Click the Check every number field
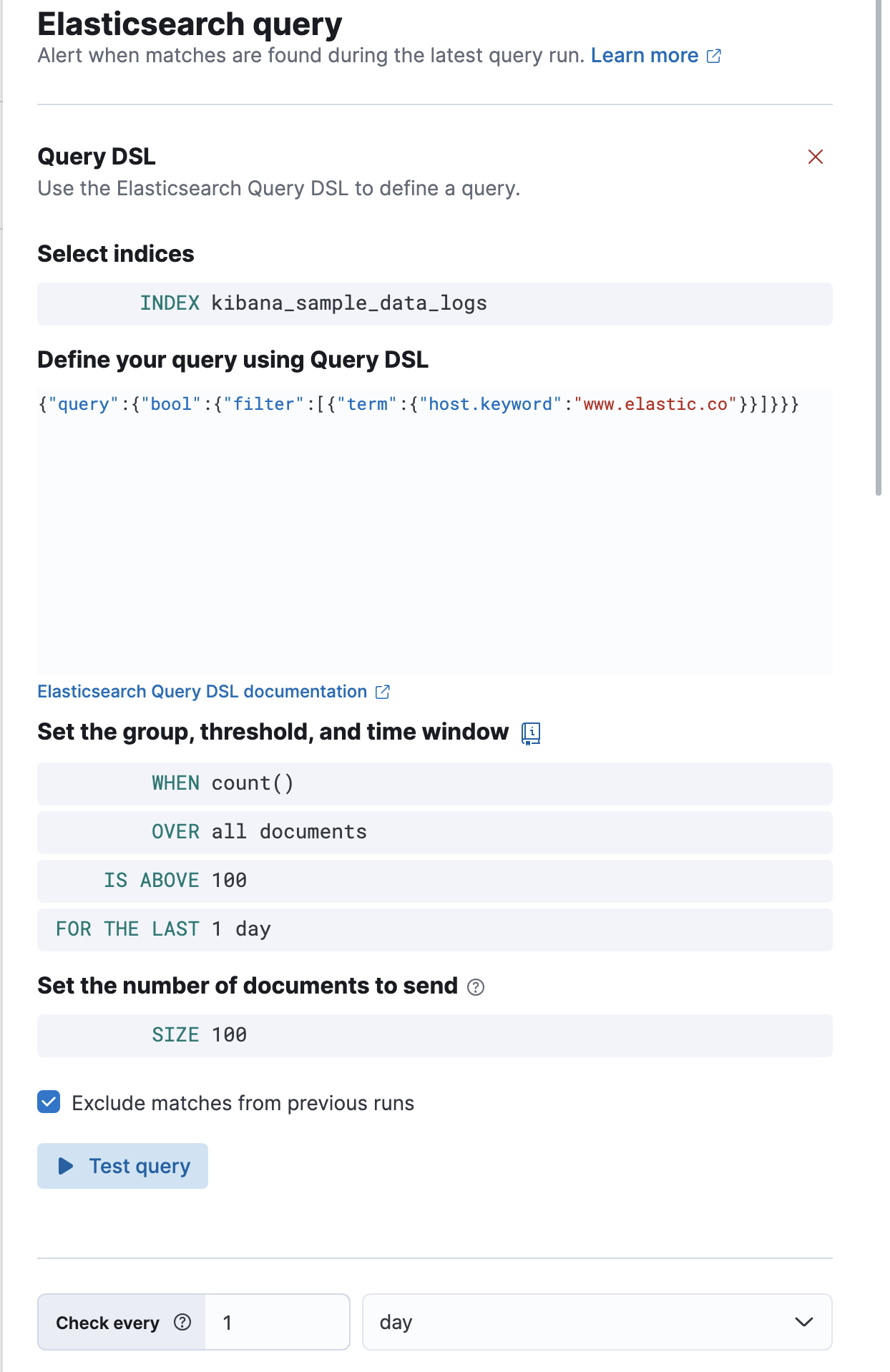 (276, 1322)
